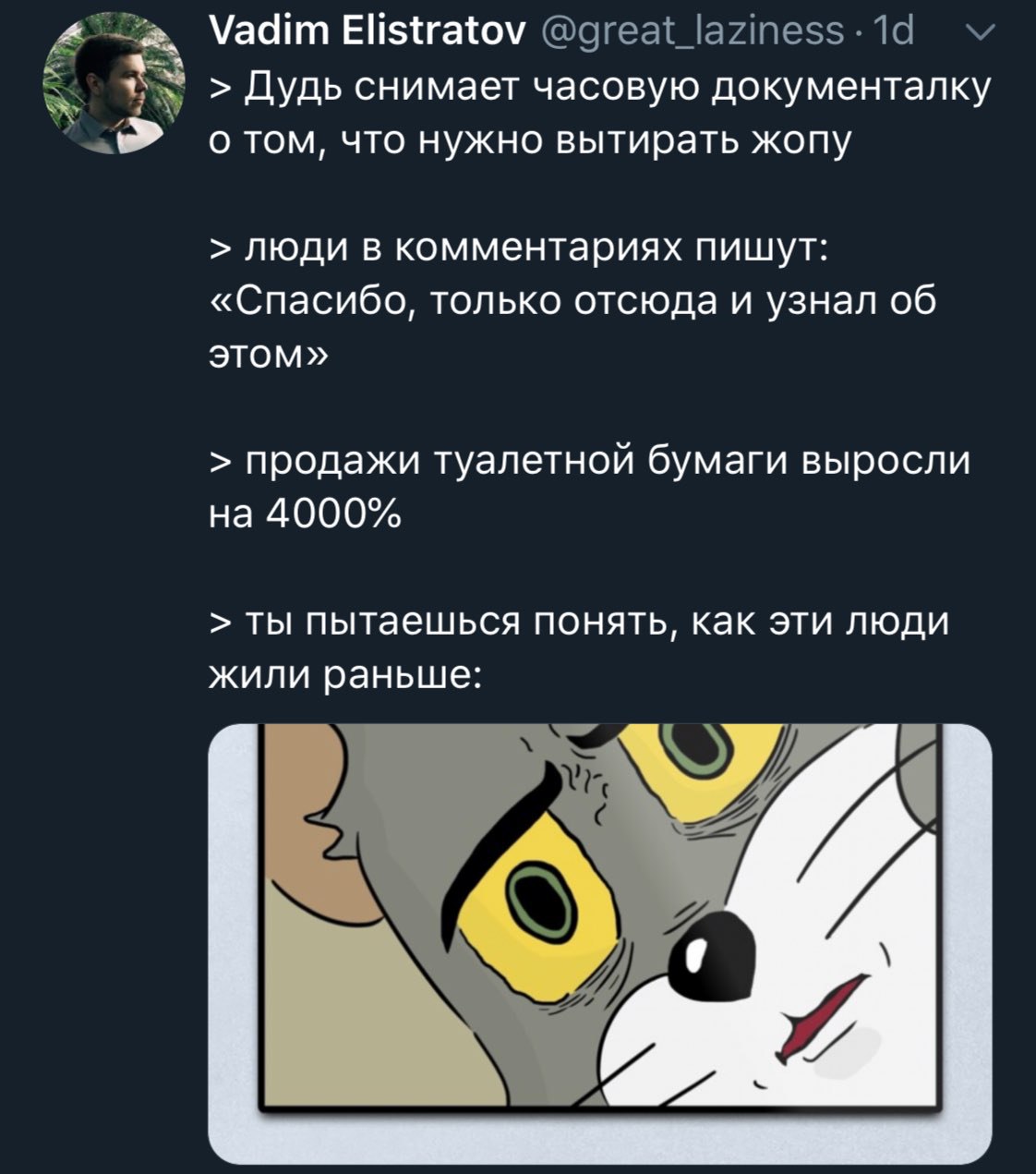The height and width of the screenshot is (1174, 1036).
Task: Open the Vadim Elistratov display name
Action: point(368,33)
